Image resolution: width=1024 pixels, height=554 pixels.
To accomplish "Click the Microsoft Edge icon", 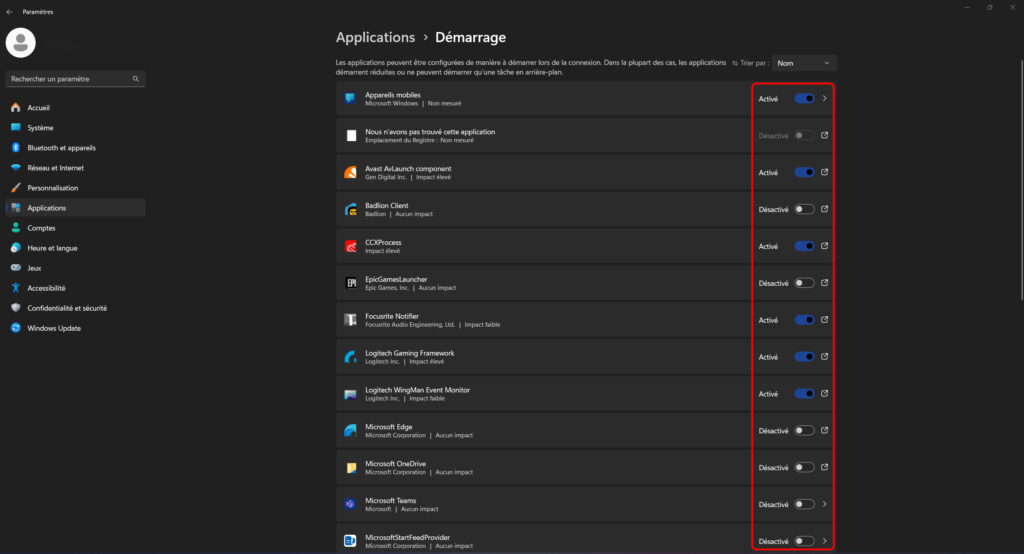I will click(351, 431).
